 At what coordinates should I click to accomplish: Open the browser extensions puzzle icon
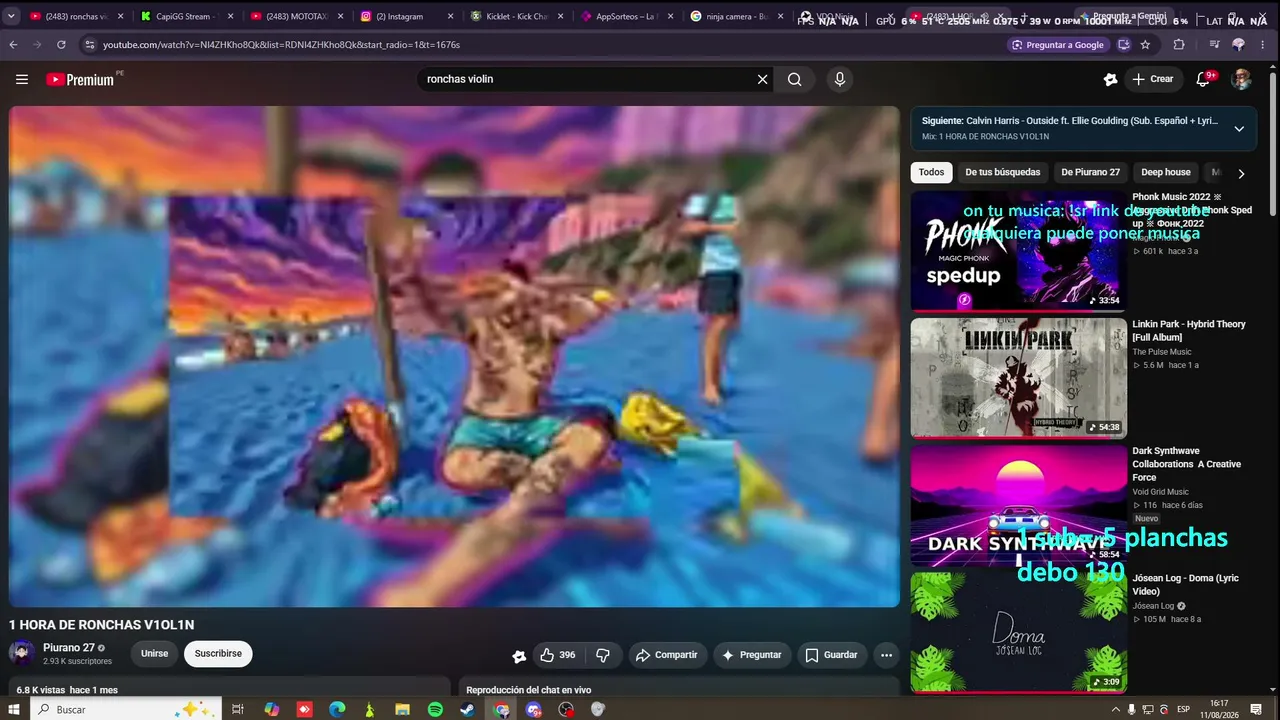[x=1179, y=45]
